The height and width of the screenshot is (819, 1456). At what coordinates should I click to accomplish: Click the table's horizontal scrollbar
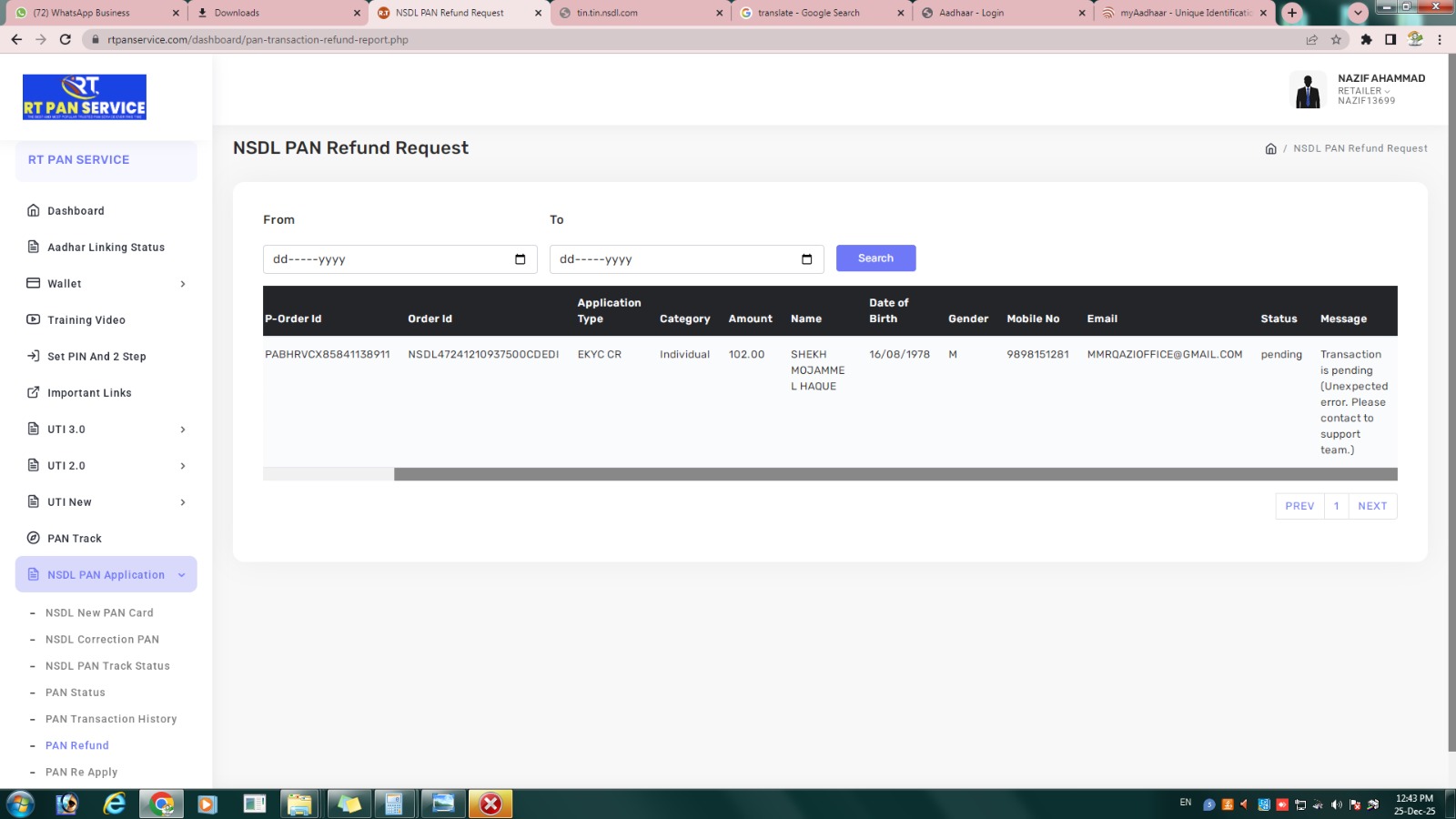click(895, 474)
